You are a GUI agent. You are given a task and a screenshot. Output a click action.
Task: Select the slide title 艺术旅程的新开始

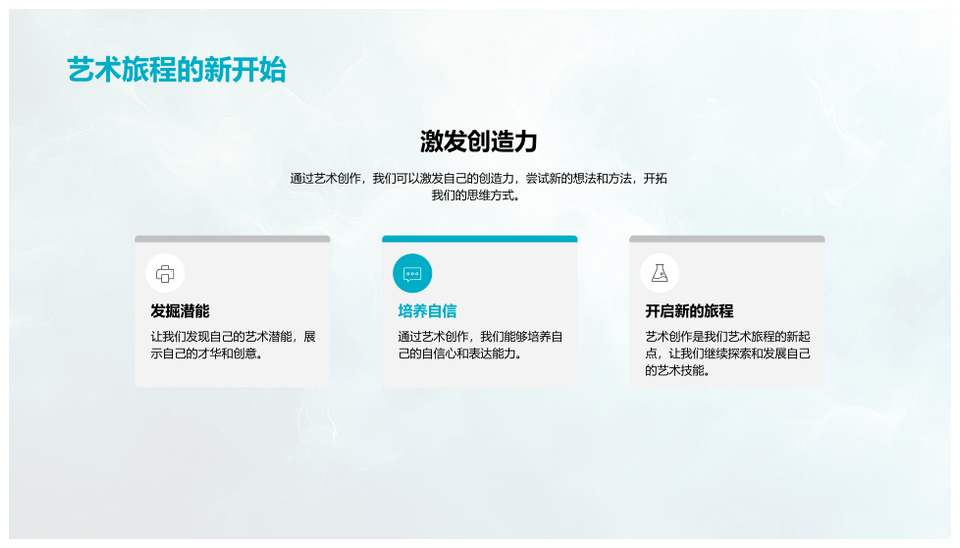pos(176,70)
